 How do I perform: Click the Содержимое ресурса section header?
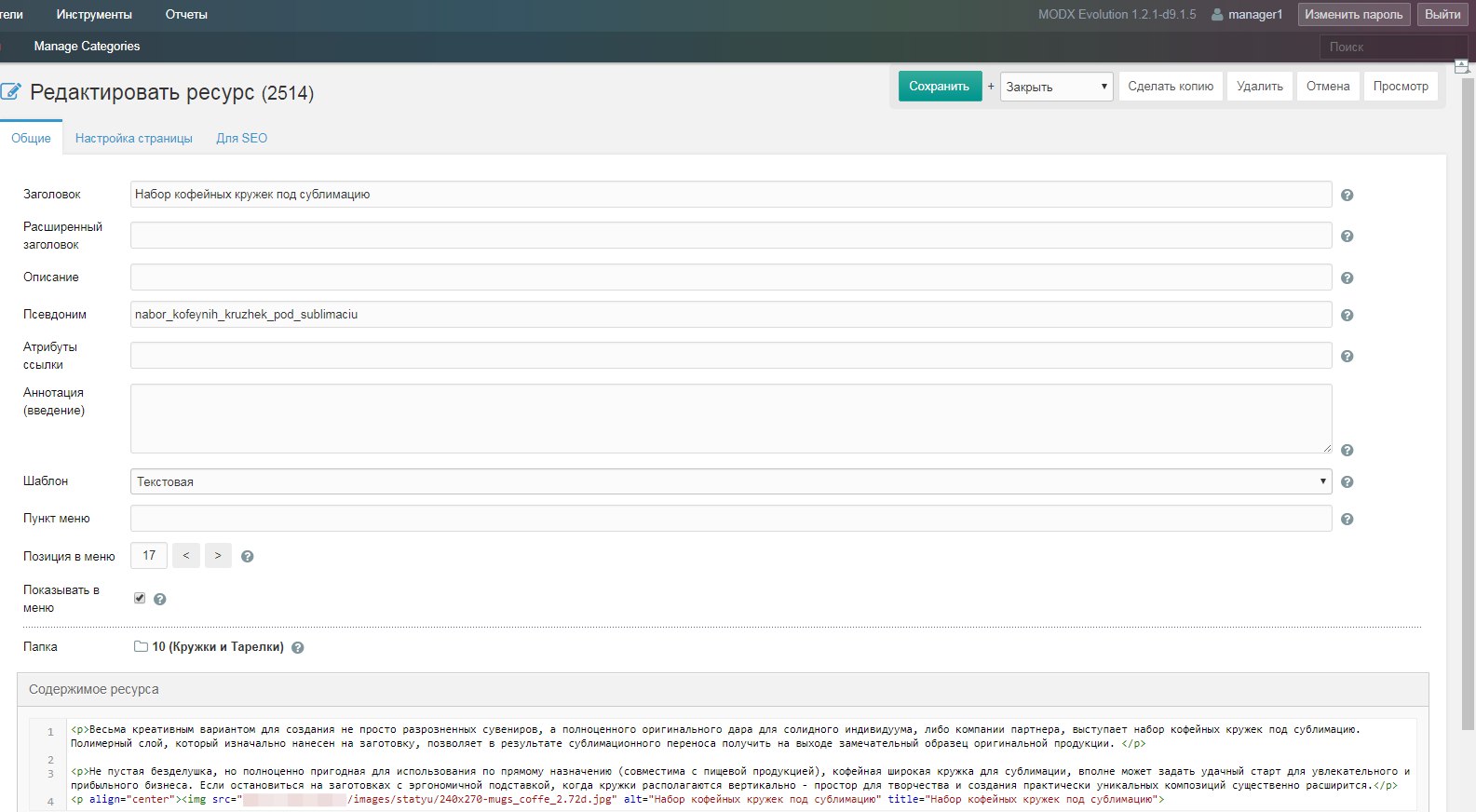[723, 690]
